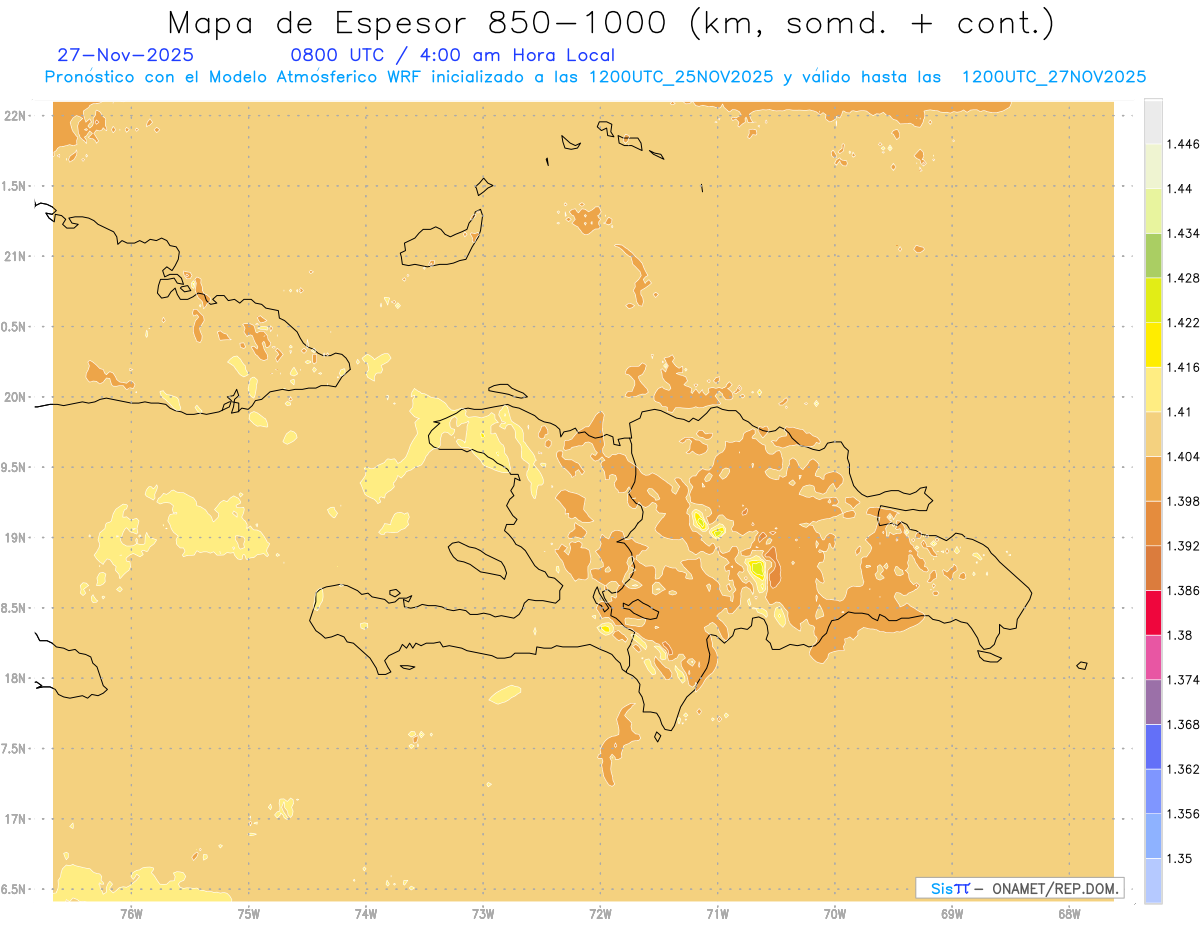Click the legend value 1.386

[x=1183, y=590]
